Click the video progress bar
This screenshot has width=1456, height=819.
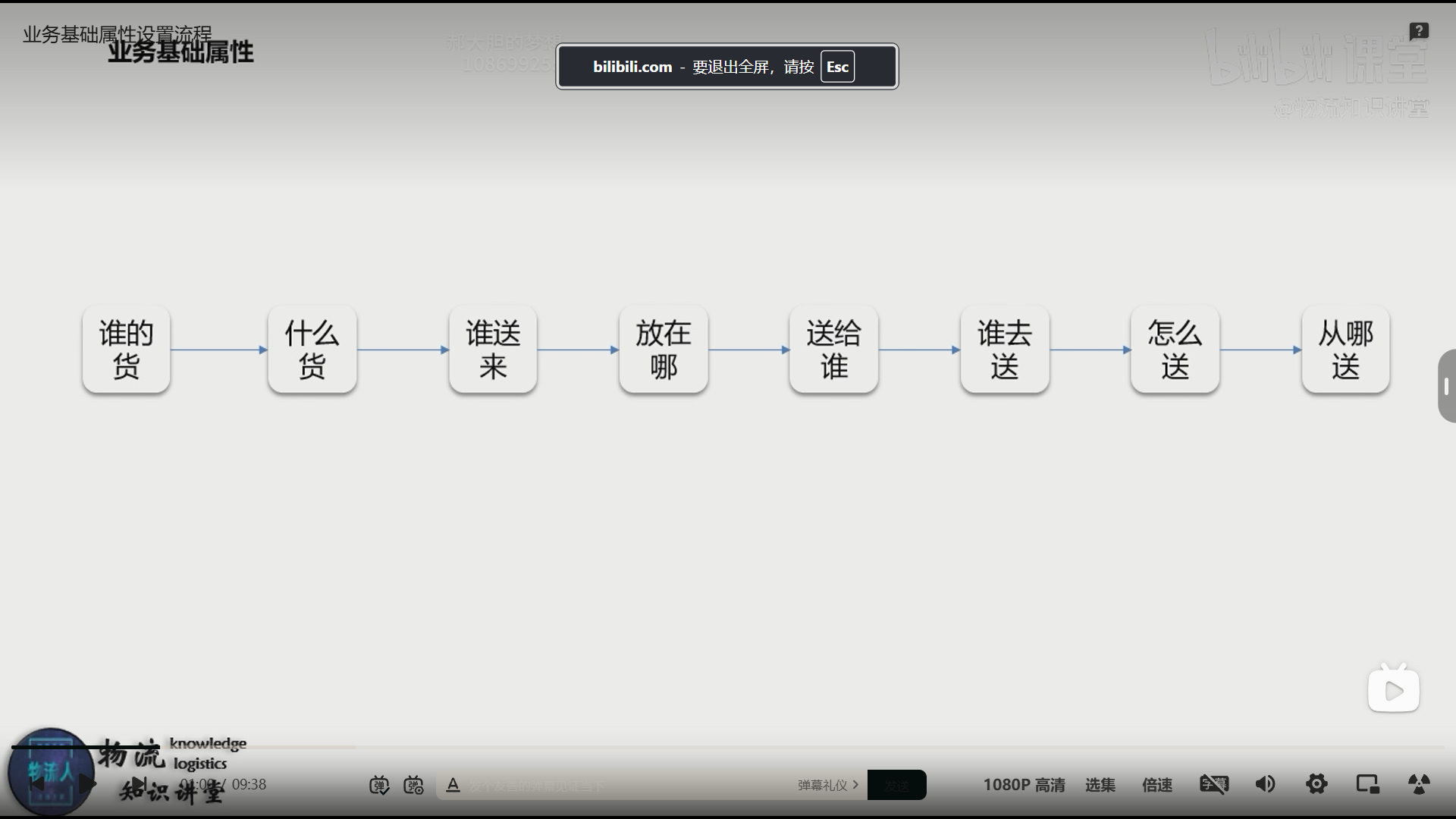(x=728, y=747)
